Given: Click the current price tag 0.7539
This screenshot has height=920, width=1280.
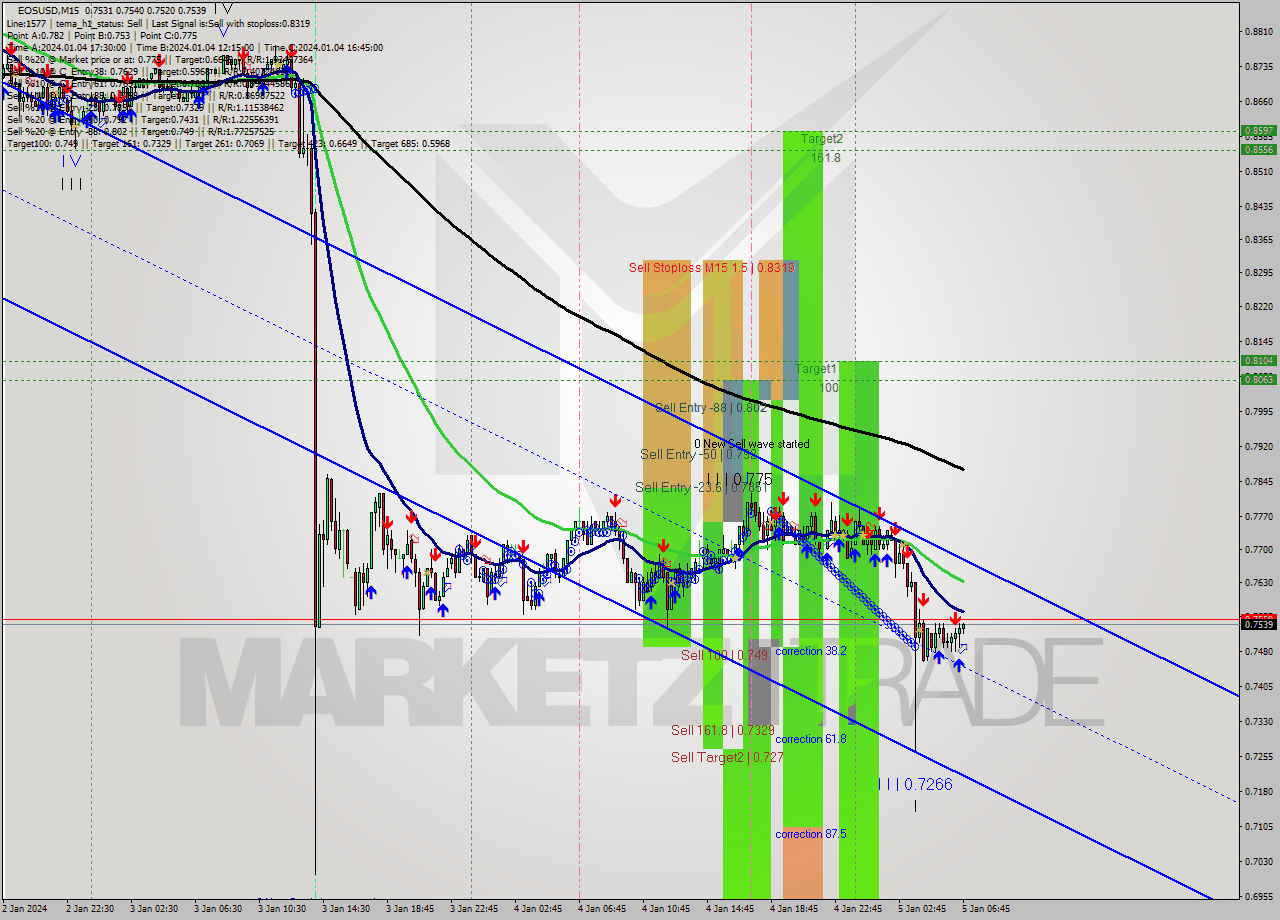Looking at the screenshot, I should click(x=1258, y=624).
